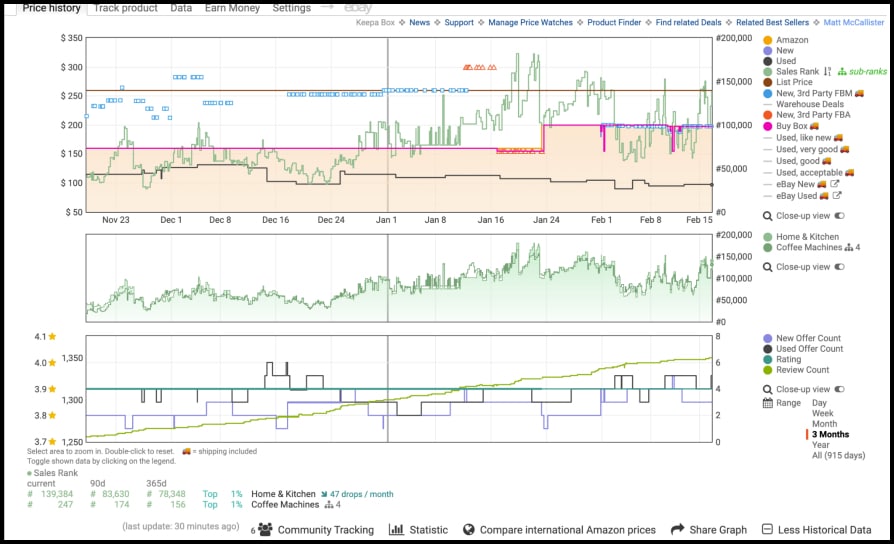
Task: Click the ebay logo in top bar
Action: [358, 8]
